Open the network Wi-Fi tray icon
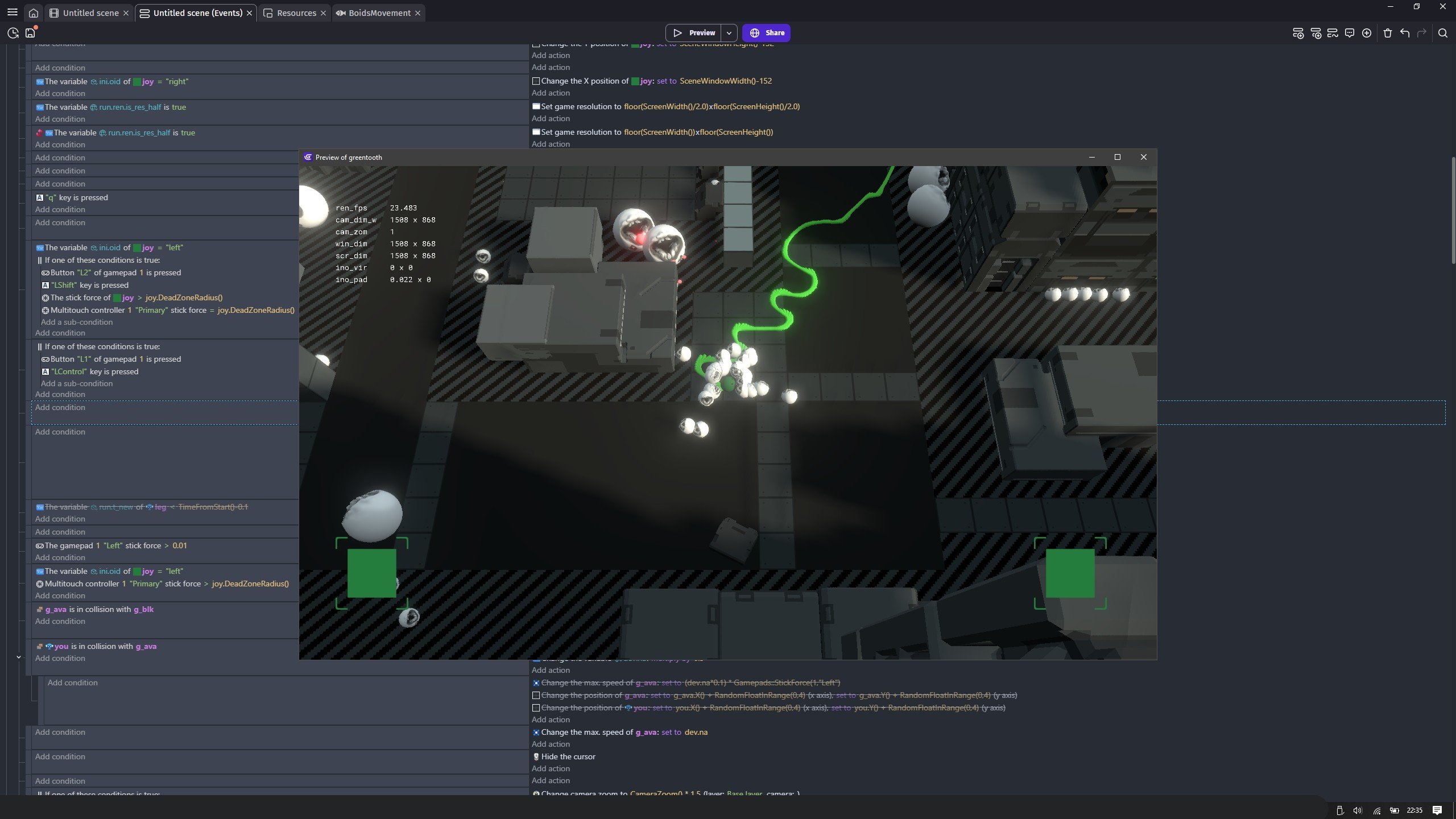 (x=1377, y=810)
